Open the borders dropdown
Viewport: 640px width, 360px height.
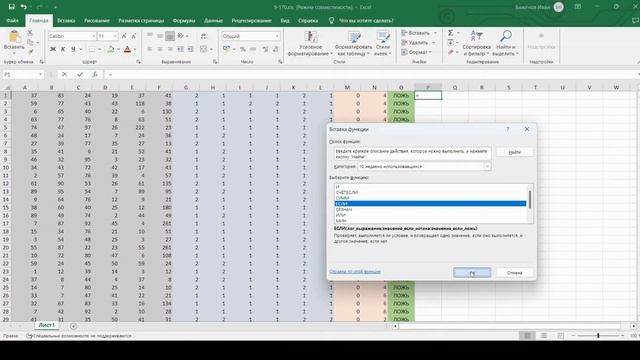[x=100, y=49]
